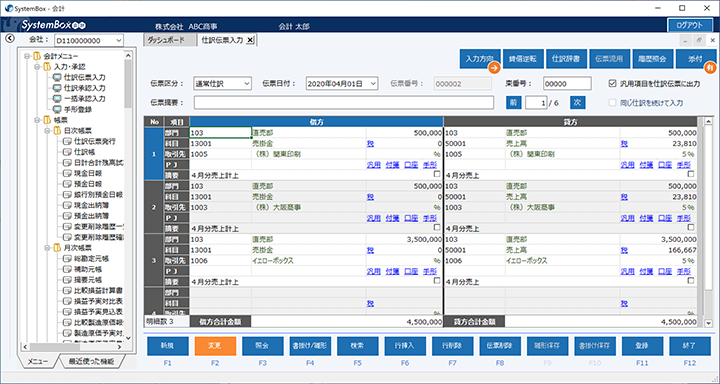Image resolution: width=720 pixels, height=384 pixels.
Task: Click the report icon beside 総勘定元帳
Action: (67, 259)
